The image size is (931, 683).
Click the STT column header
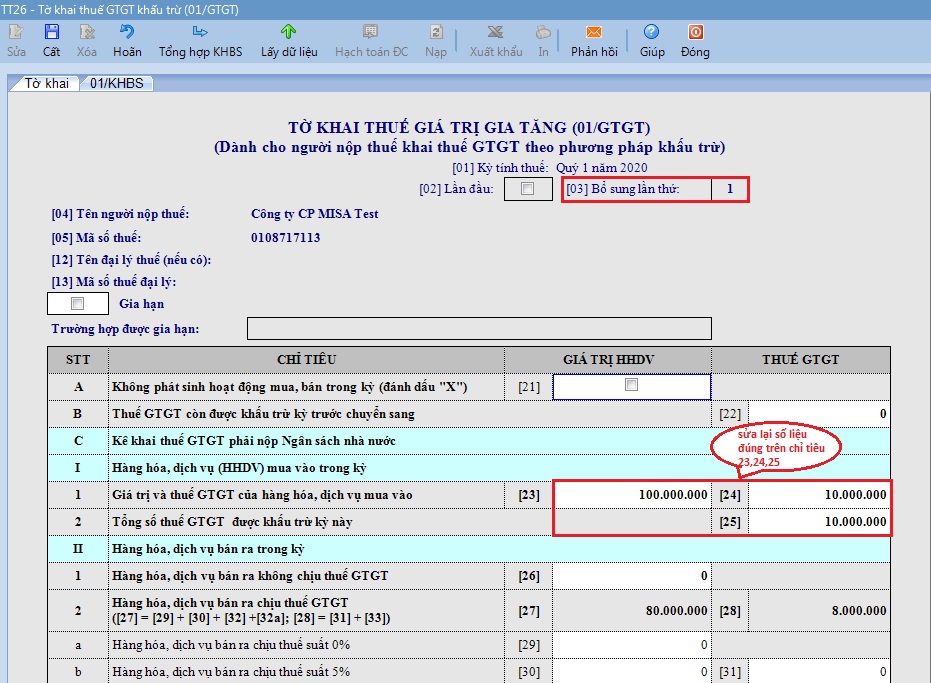pyautogui.click(x=78, y=359)
